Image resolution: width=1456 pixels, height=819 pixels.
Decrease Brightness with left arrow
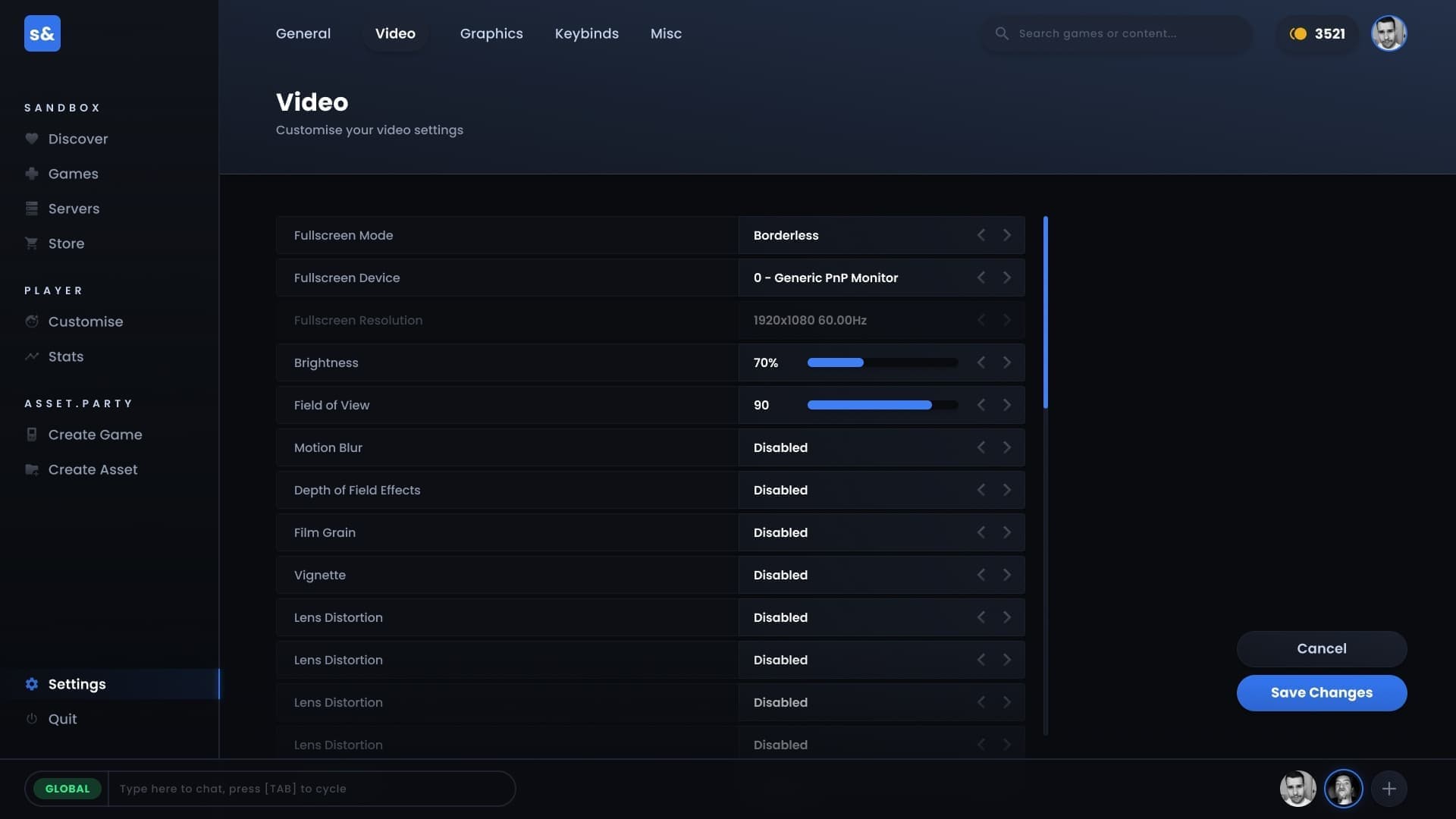click(x=981, y=362)
